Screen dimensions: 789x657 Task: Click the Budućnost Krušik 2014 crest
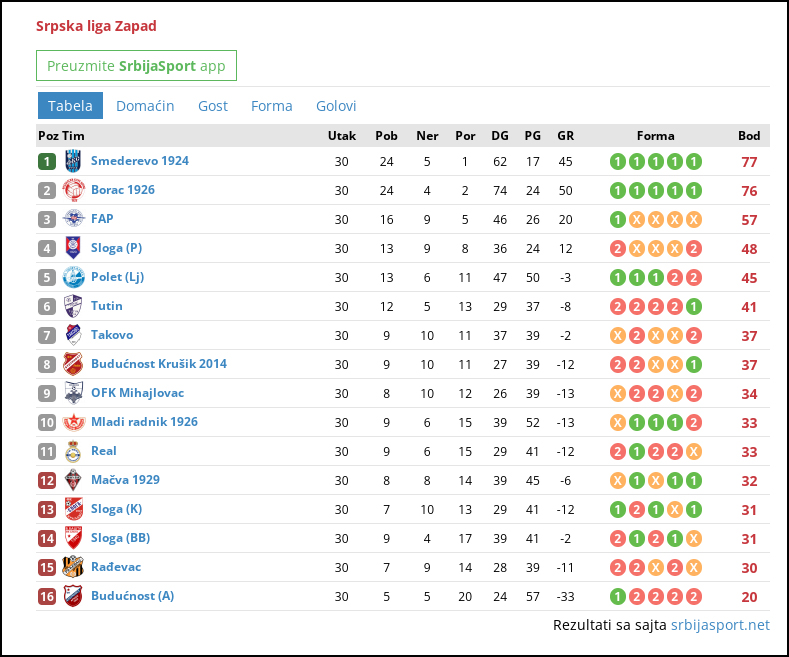(73, 364)
